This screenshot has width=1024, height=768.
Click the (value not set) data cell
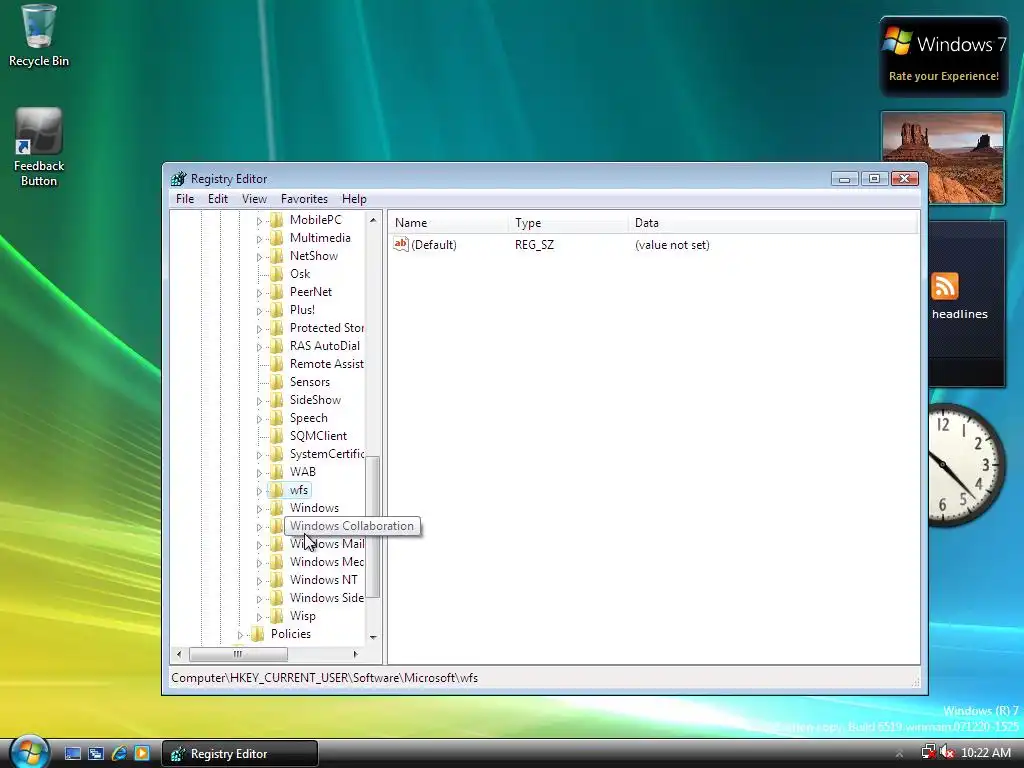(x=672, y=245)
